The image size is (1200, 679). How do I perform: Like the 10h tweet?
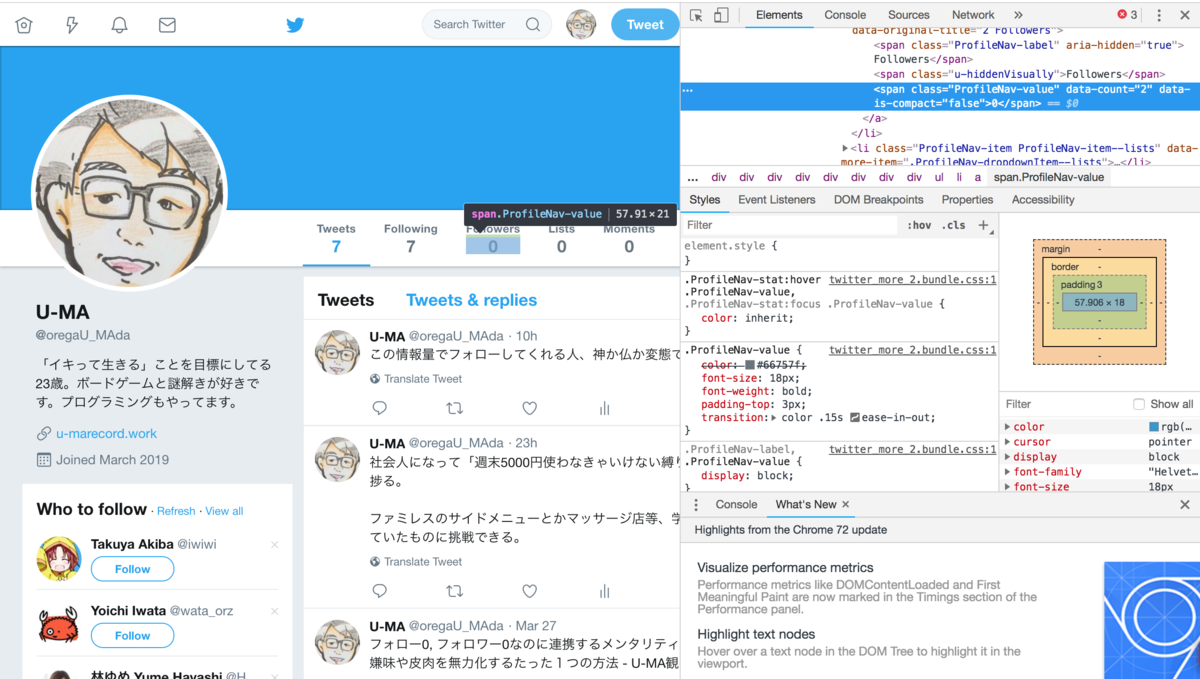529,408
